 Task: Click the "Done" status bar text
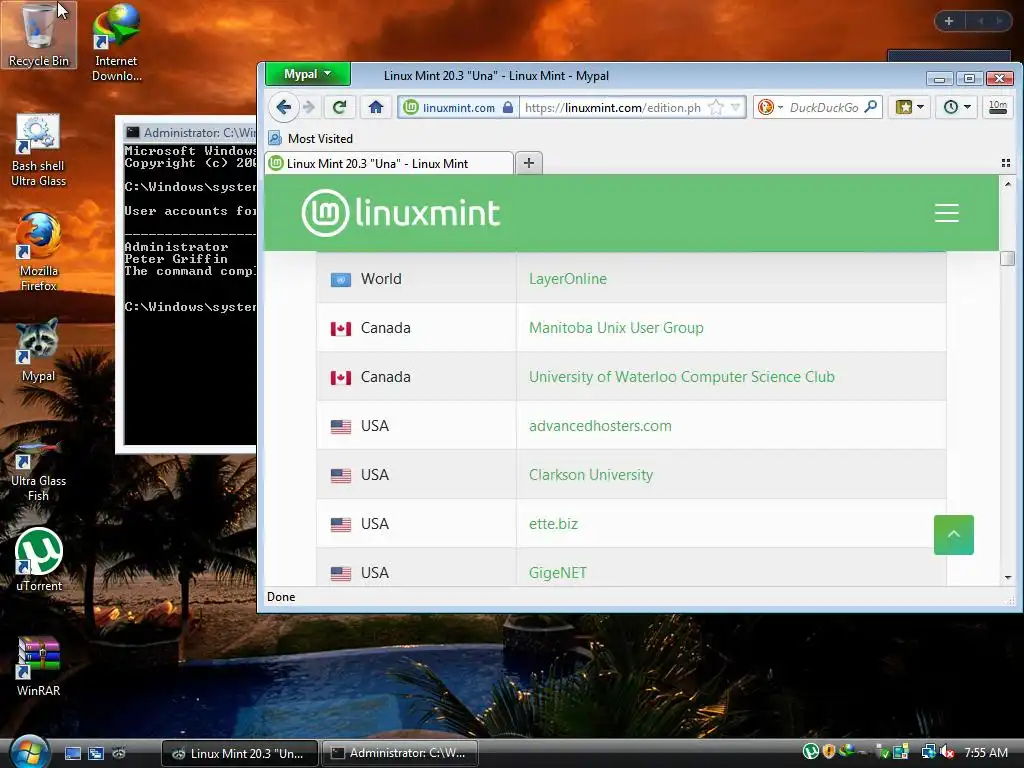coord(281,597)
